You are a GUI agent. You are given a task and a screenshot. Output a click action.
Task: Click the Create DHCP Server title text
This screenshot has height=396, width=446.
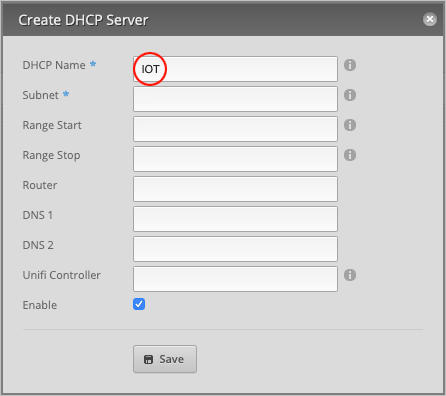click(x=83, y=20)
